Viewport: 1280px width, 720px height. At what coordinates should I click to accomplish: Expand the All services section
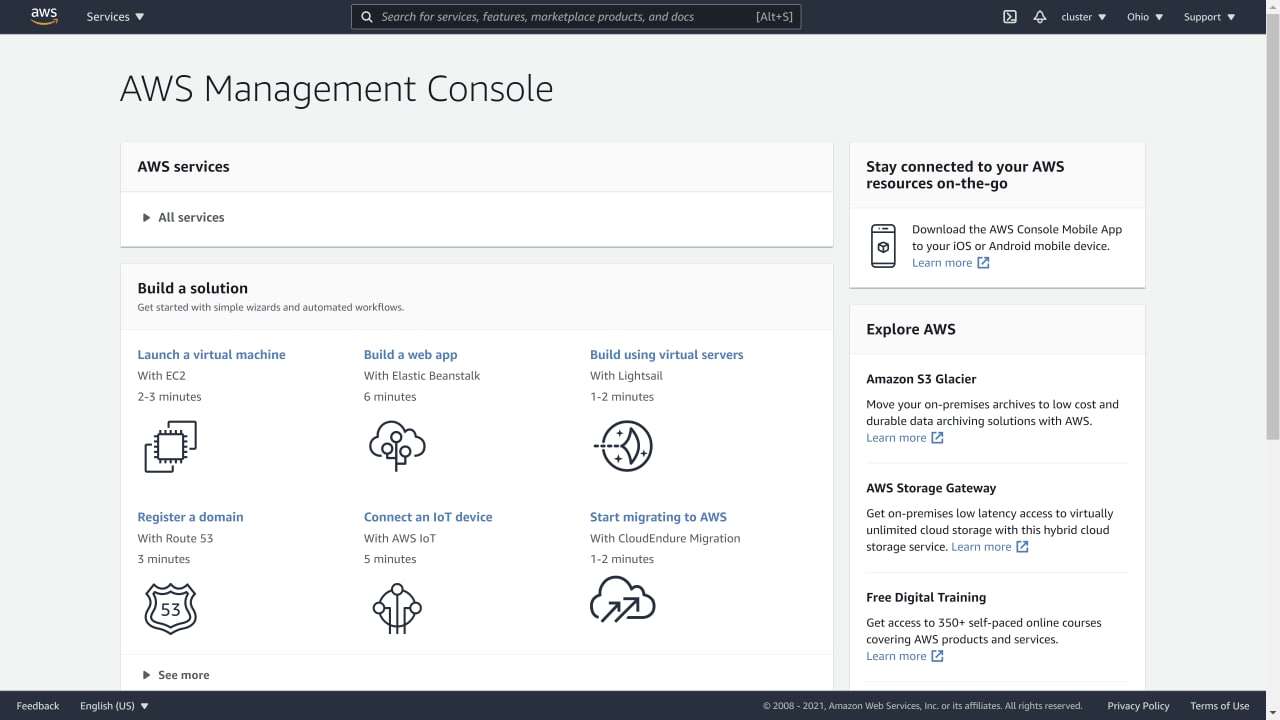click(x=183, y=217)
